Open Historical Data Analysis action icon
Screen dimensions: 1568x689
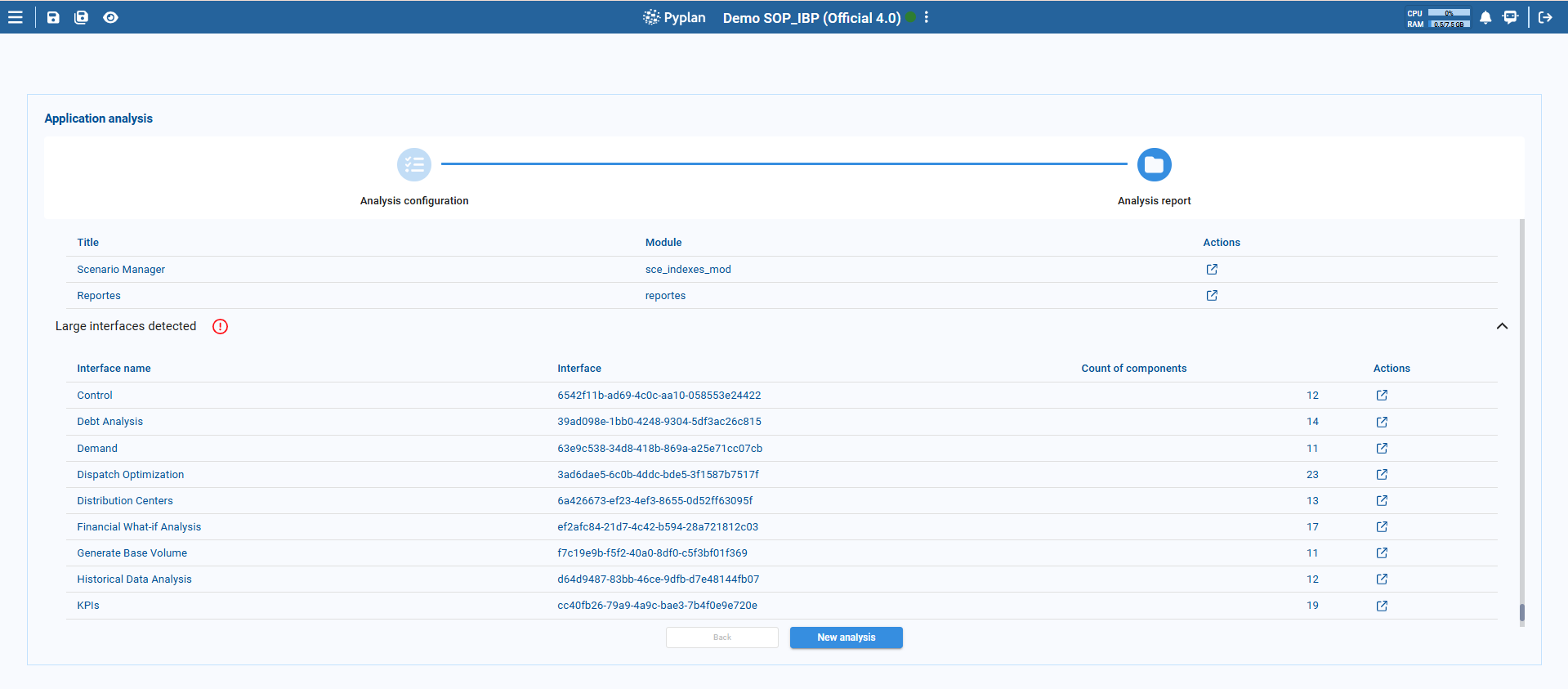click(x=1382, y=579)
